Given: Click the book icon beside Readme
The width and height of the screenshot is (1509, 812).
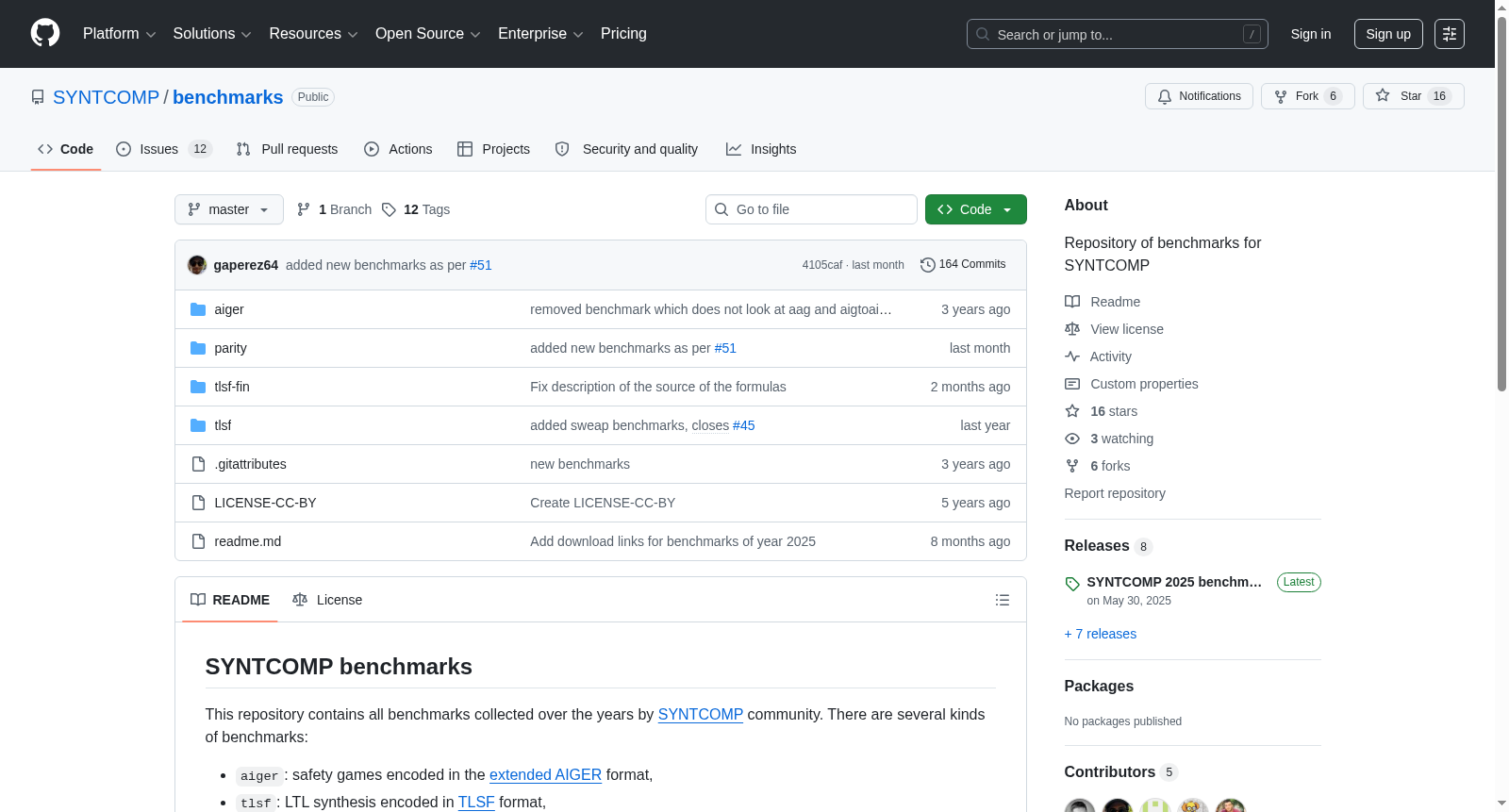Looking at the screenshot, I should coord(1072,302).
